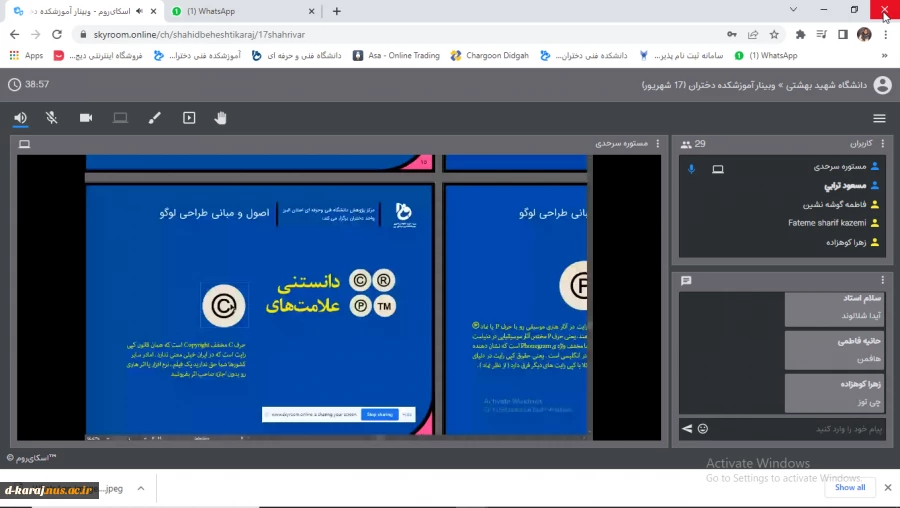Mute the Skyroom tab via speaker icon

tap(139, 11)
